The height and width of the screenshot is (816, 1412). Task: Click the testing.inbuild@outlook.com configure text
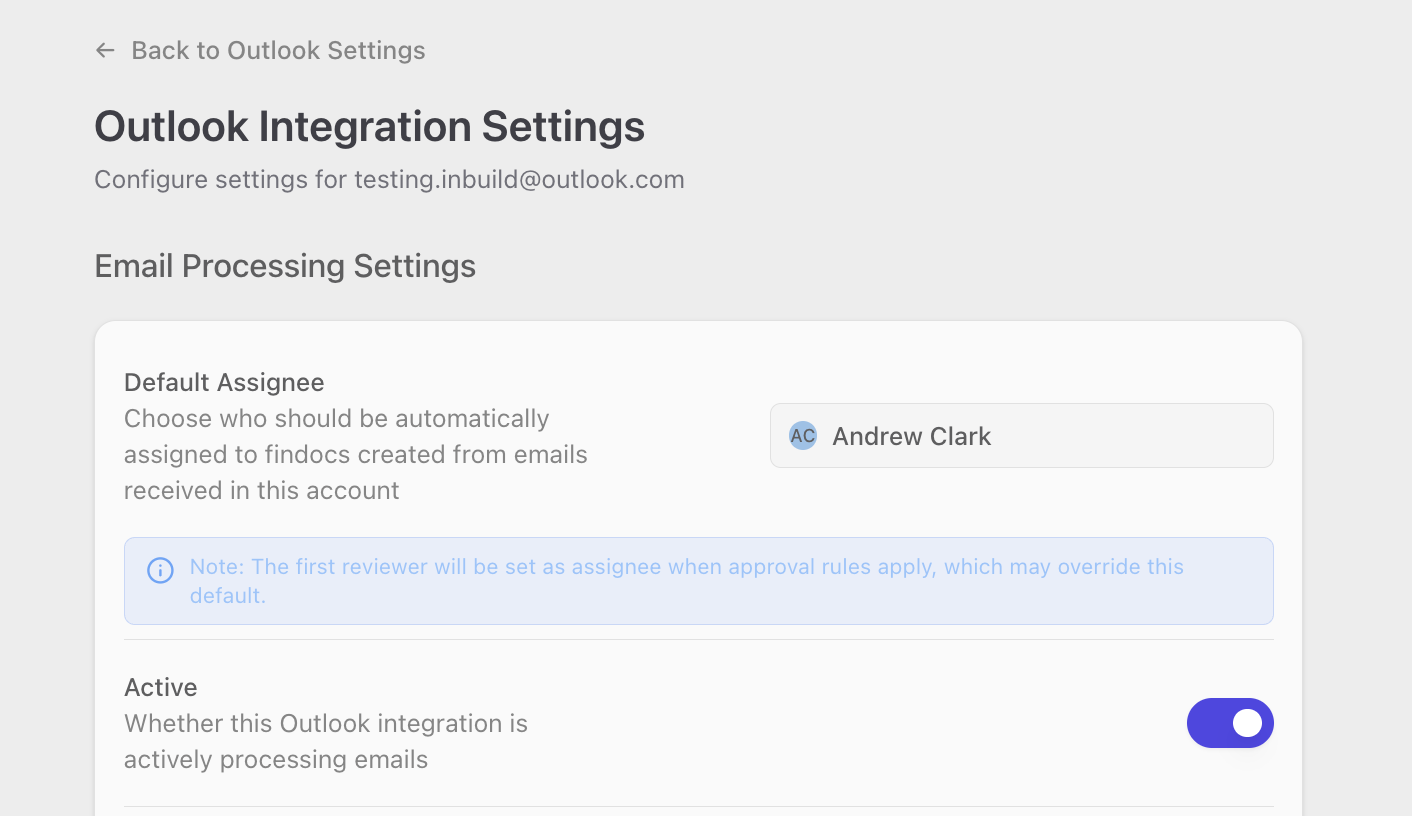(389, 180)
